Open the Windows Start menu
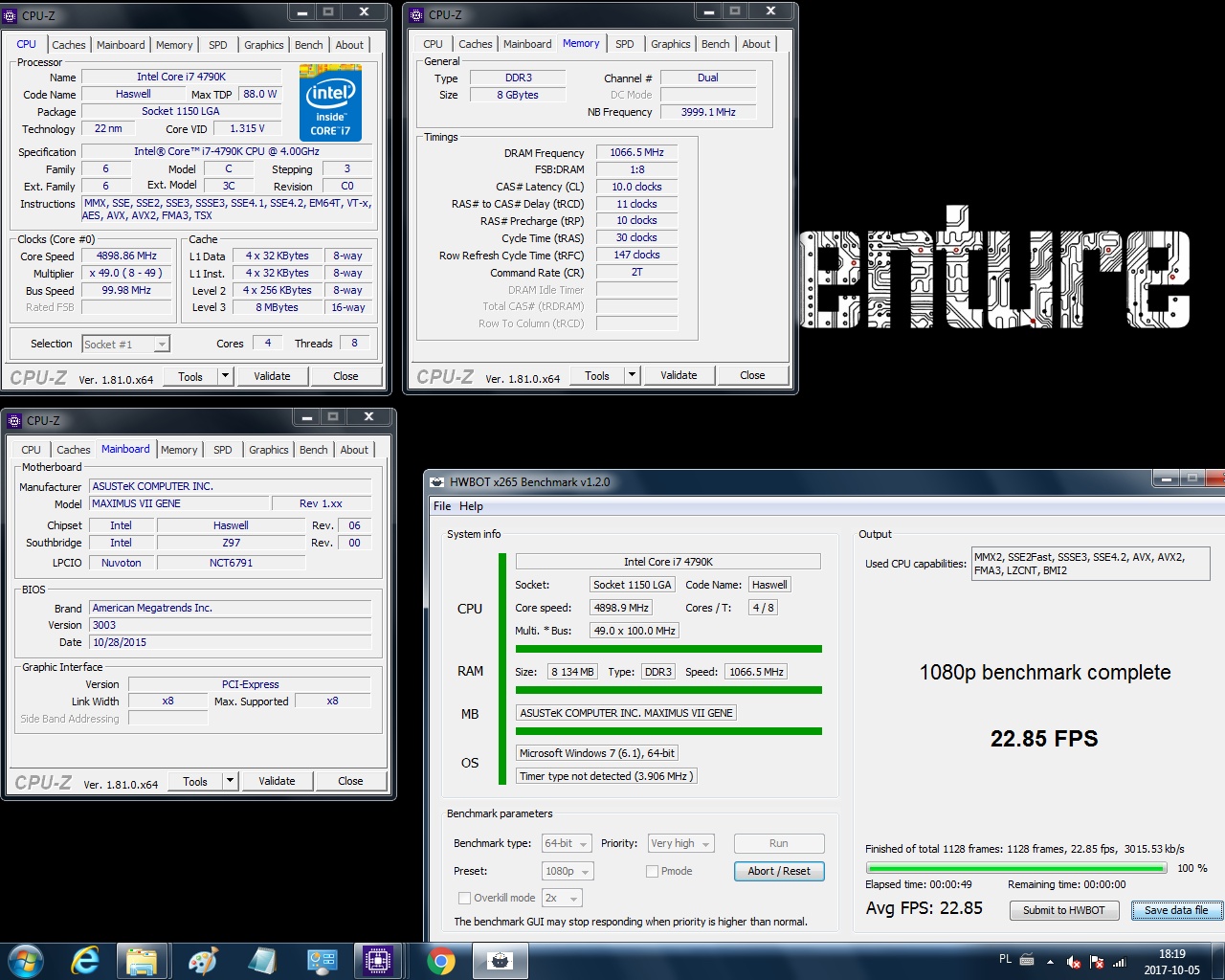This screenshot has height=980, width=1225. [25, 960]
